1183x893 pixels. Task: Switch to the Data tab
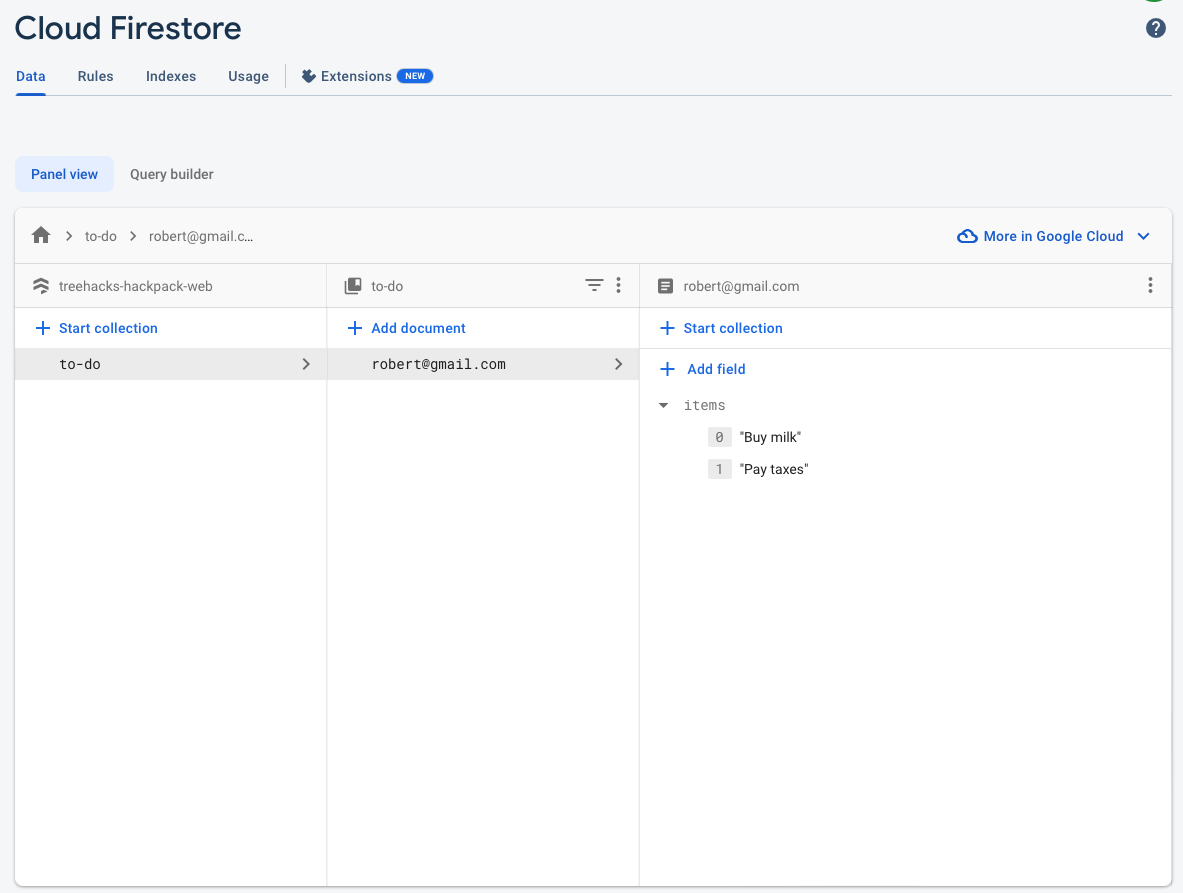click(x=31, y=76)
